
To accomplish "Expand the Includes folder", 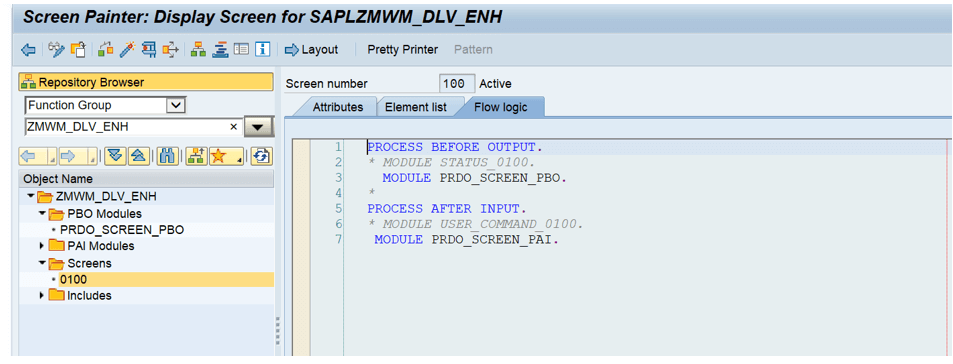I will tap(41, 296).
